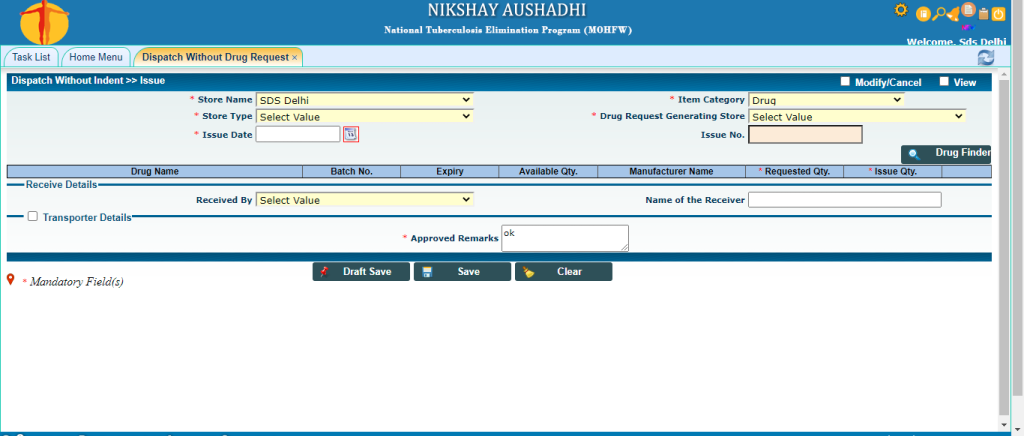Click into the Approved Remarks text area
1024x436 pixels.
pyautogui.click(x=565, y=238)
